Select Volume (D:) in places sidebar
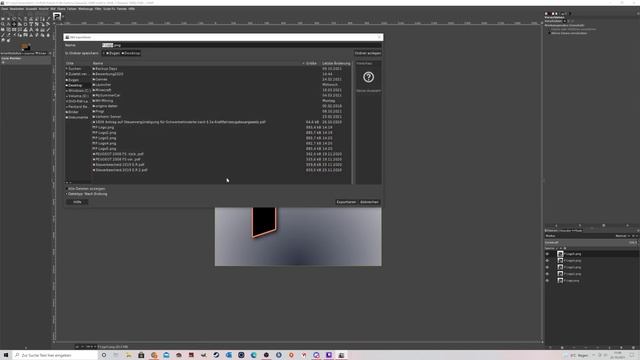The image size is (640, 360). (x=78, y=96)
